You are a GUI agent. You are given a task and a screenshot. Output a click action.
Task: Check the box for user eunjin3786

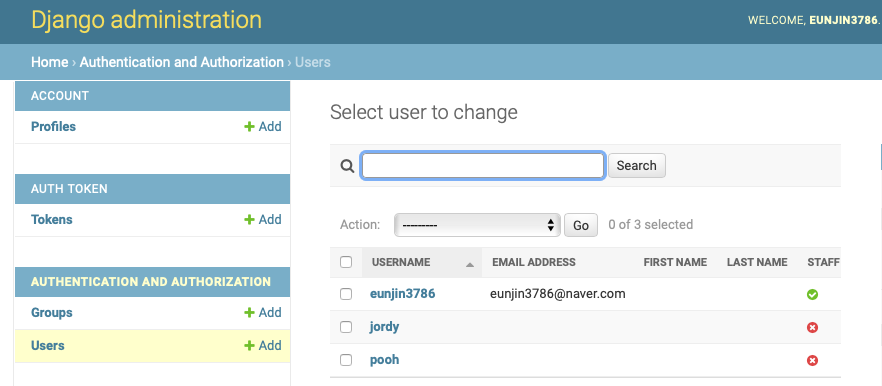click(346, 294)
